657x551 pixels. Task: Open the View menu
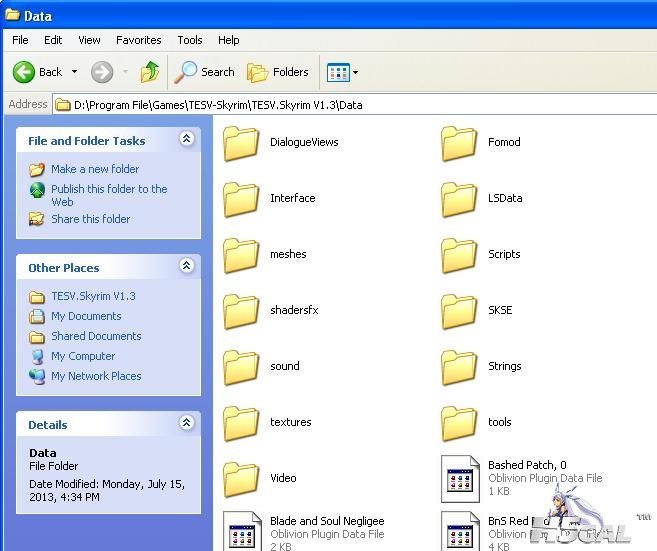pyautogui.click(x=89, y=40)
